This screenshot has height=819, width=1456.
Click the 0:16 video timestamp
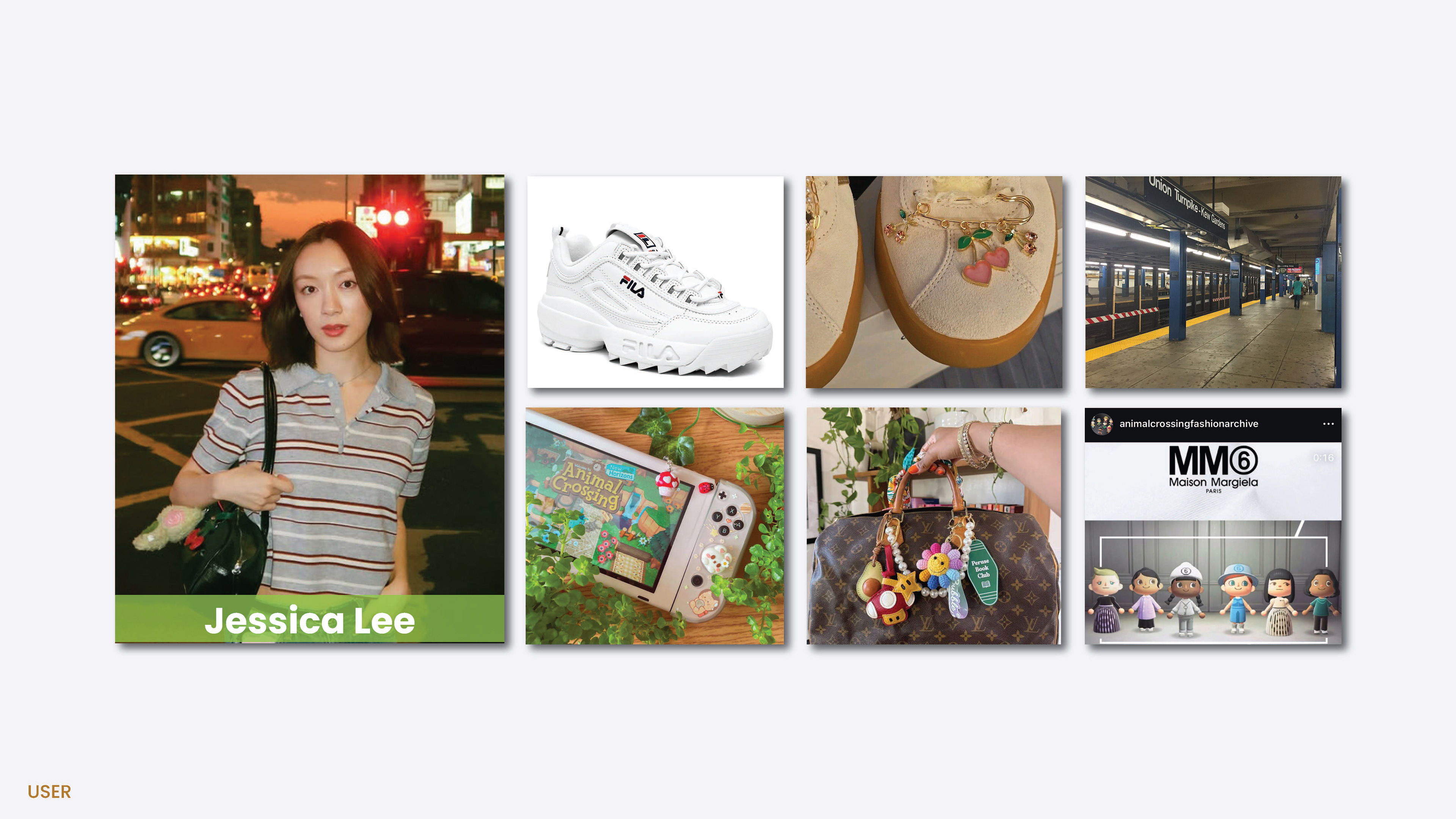1323,457
